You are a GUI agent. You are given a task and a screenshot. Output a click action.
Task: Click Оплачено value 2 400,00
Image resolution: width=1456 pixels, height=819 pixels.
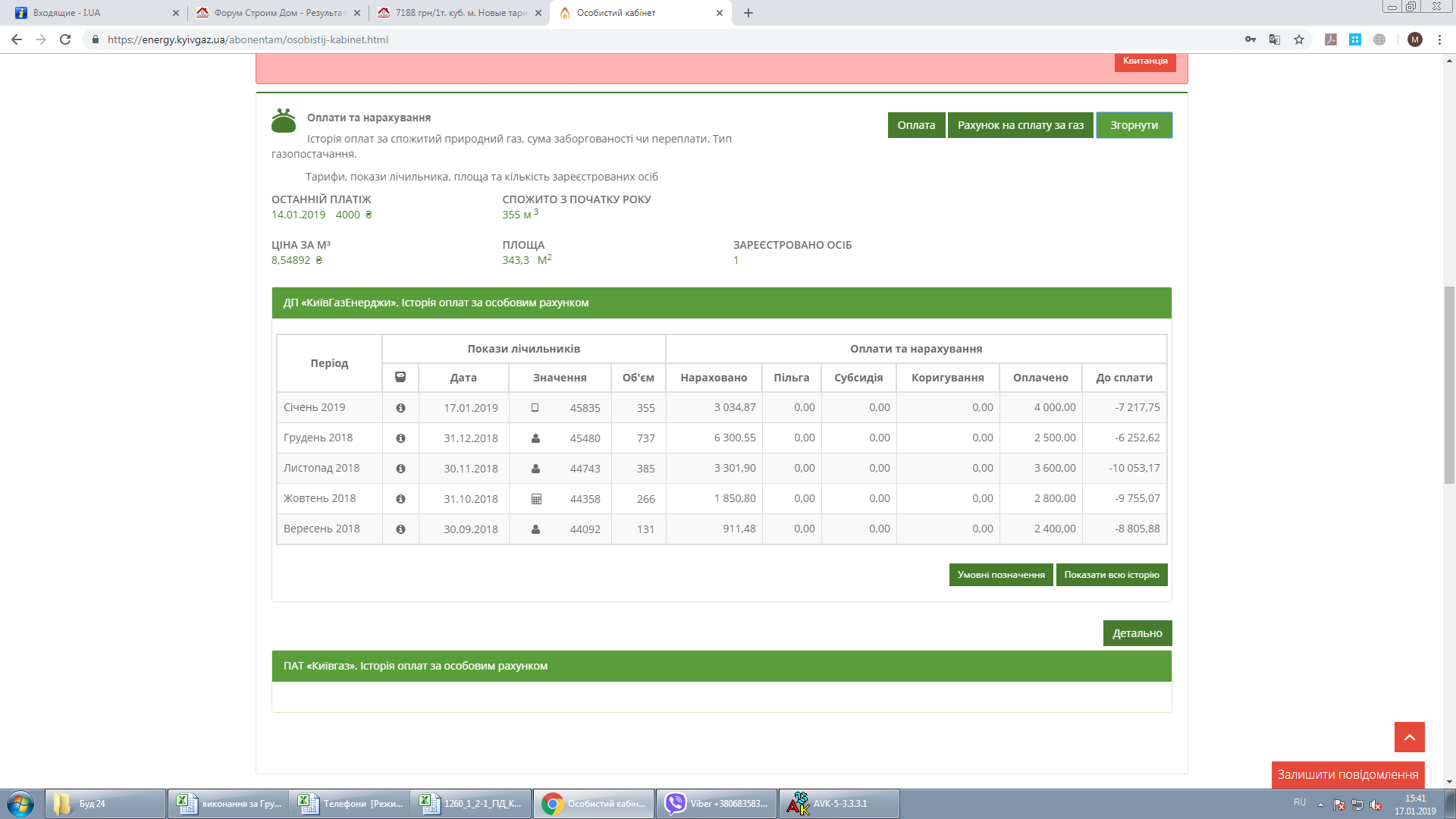[1055, 529]
